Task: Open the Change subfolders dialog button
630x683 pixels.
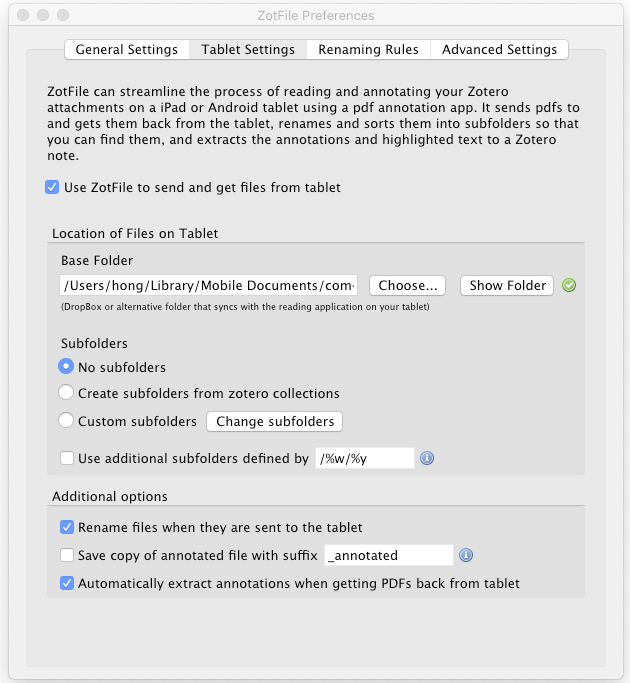Action: pos(275,421)
